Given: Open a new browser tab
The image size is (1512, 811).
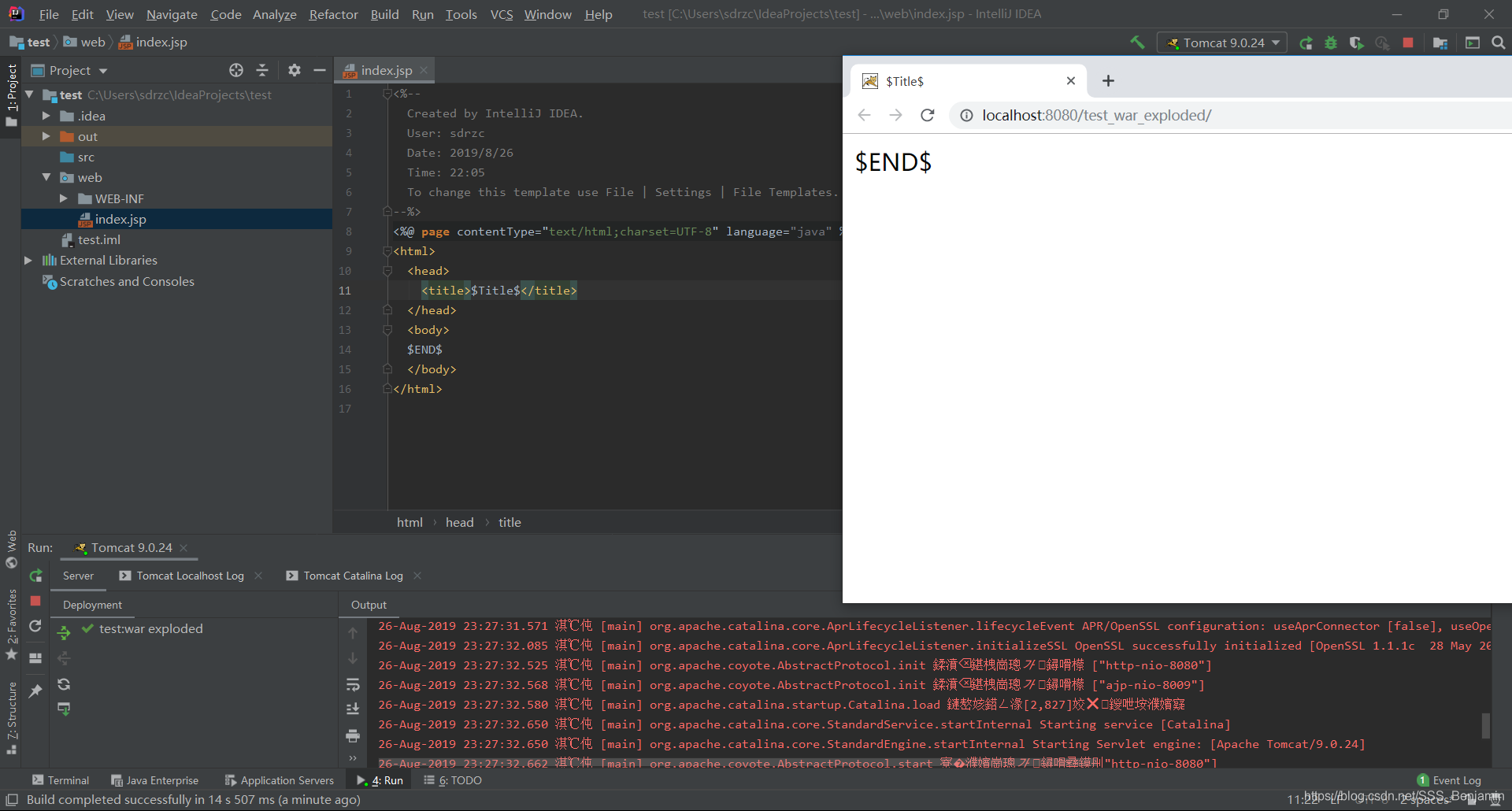Looking at the screenshot, I should (1108, 80).
